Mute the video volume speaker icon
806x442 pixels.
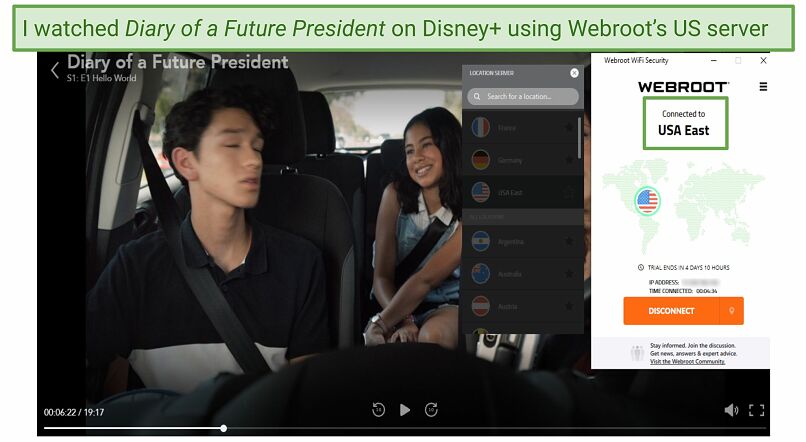coord(731,410)
